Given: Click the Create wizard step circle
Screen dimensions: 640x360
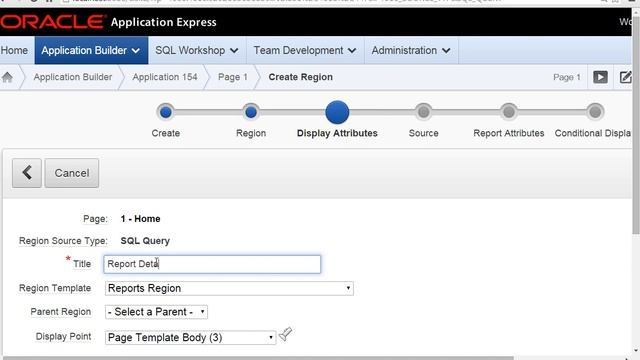Looking at the screenshot, I should coord(166,112).
